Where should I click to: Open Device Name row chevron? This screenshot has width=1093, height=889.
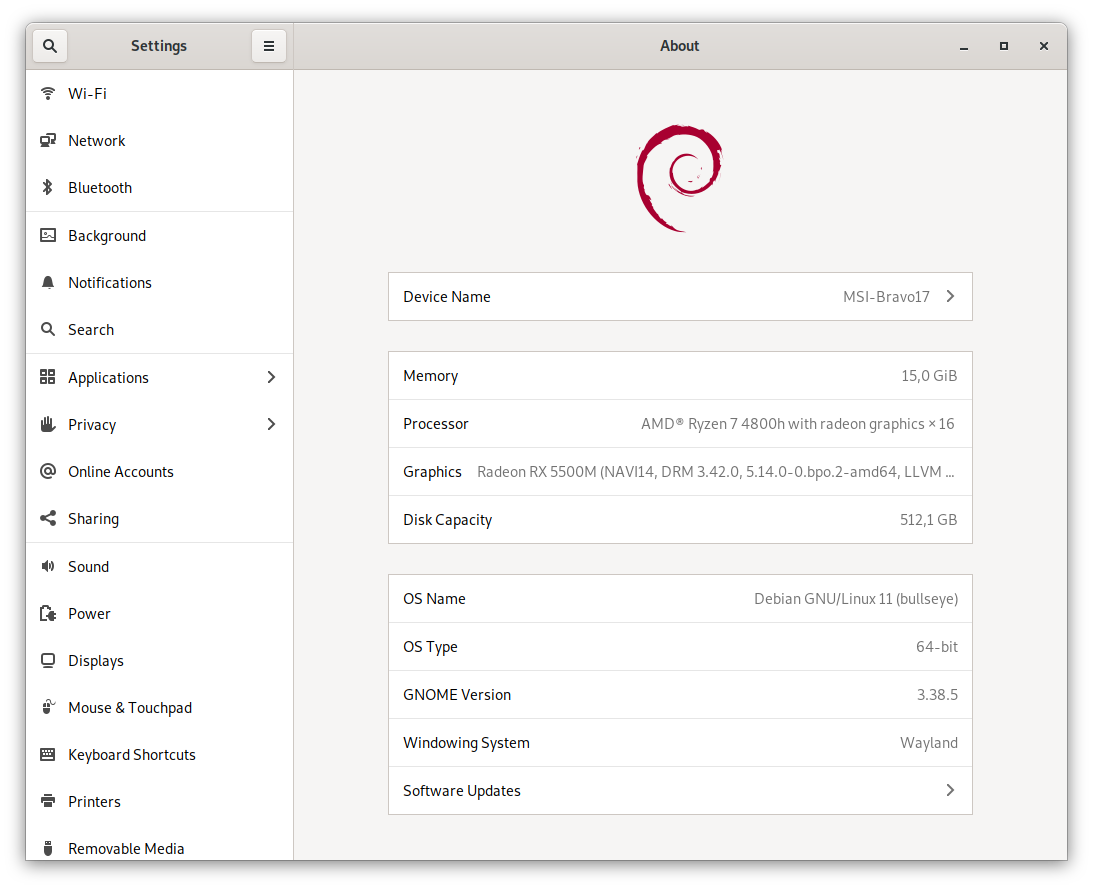pos(950,296)
